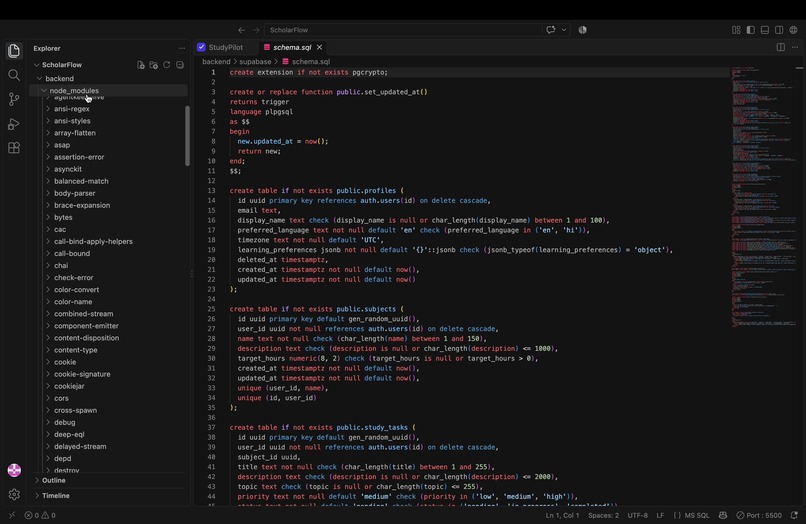The width and height of the screenshot is (806, 524).
Task: Open the chat icon beside search bar
Action: 551,30
